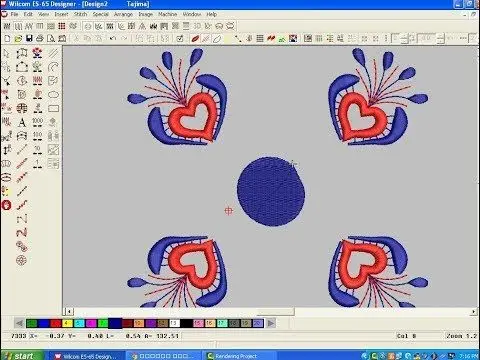Click the Undo arrow icon
The width and height of the screenshot is (480, 360).
click(x=113, y=39)
